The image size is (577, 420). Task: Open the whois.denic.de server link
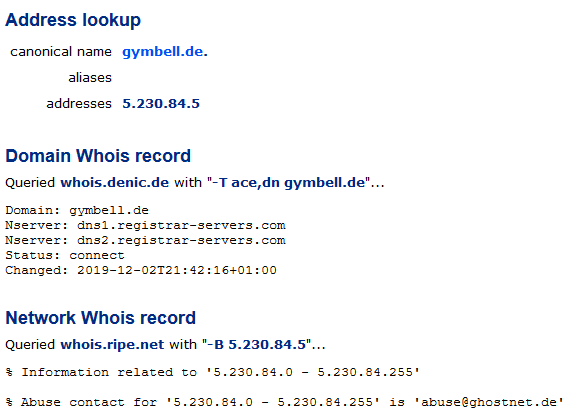(x=114, y=183)
